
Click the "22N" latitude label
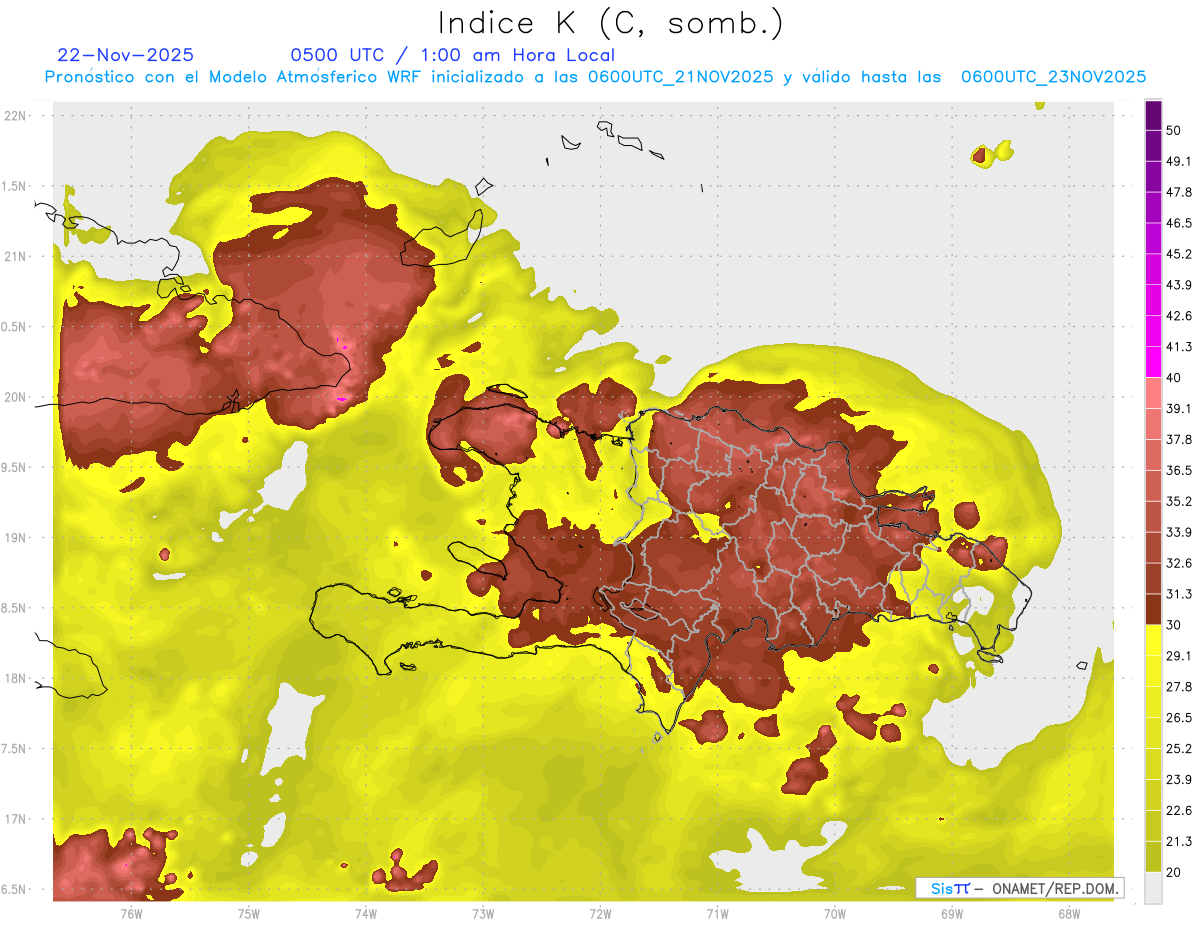pyautogui.click(x=16, y=116)
